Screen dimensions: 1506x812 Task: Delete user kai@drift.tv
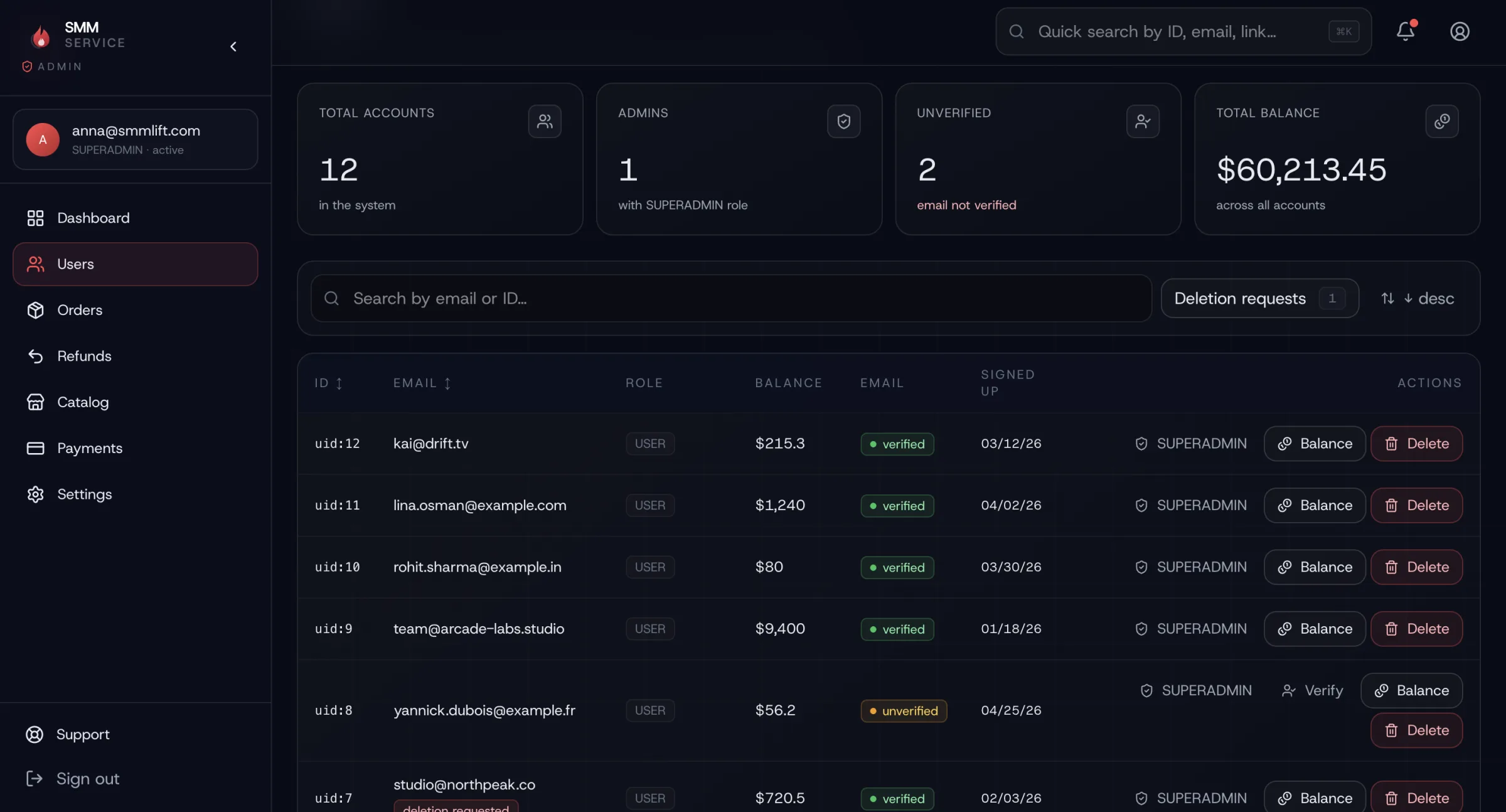click(x=1416, y=444)
